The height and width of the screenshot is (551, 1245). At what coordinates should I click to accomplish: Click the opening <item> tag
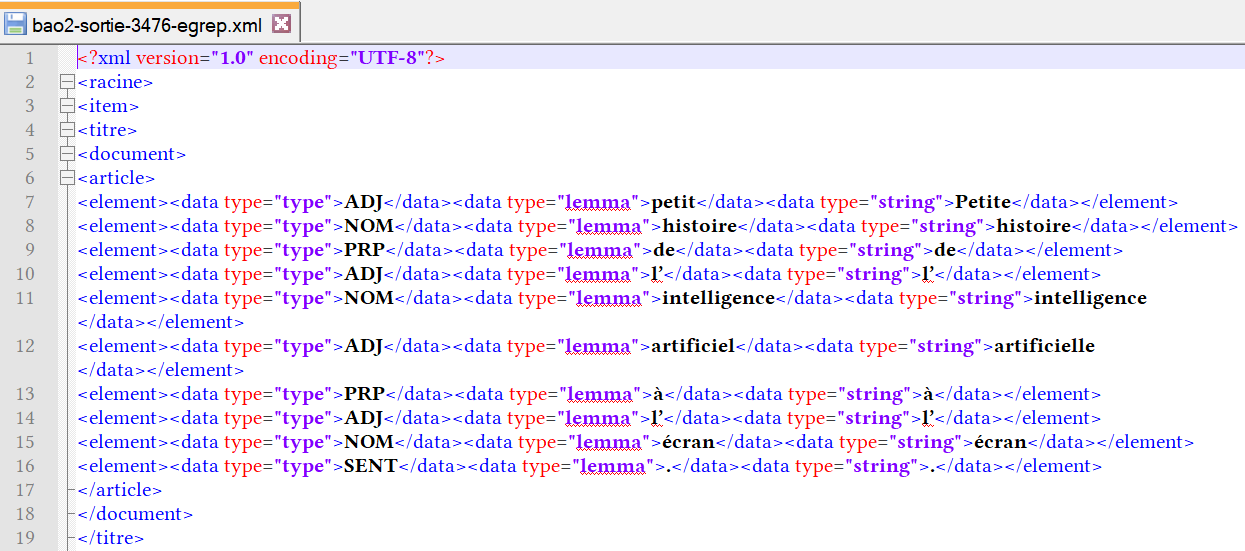(x=108, y=106)
